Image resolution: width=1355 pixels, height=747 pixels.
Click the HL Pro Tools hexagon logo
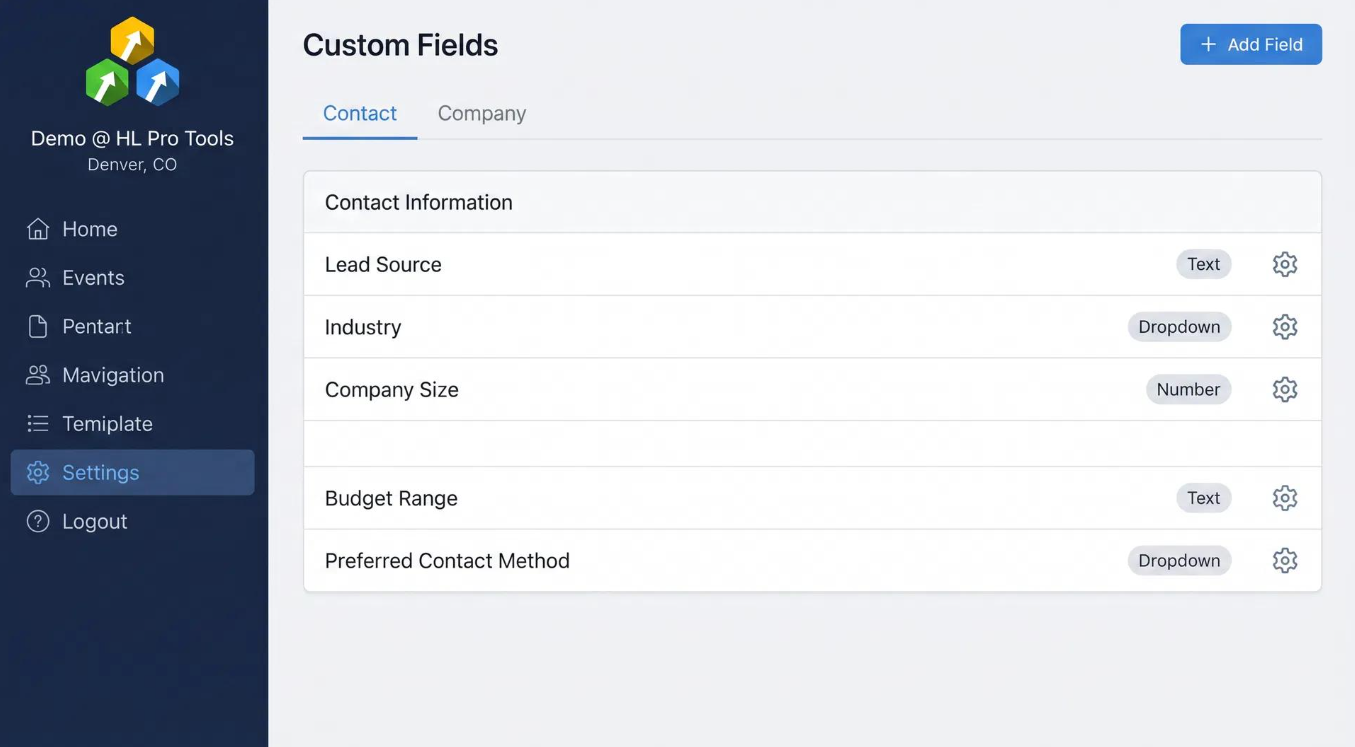(132, 62)
